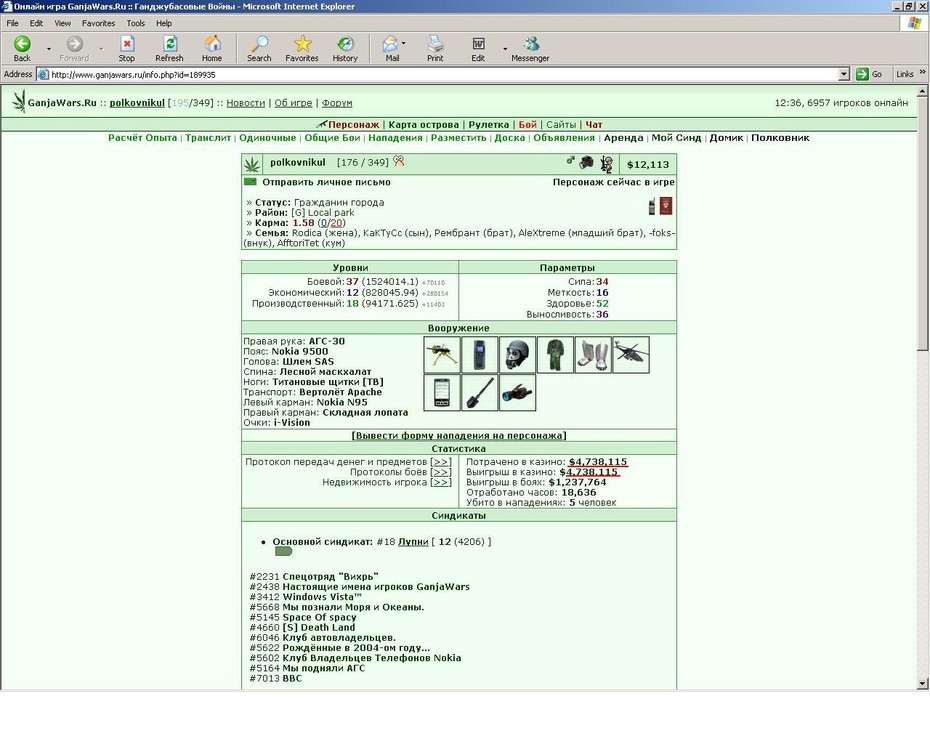Image resolution: width=930 pixels, height=744 pixels.
Task: Click the forest camouflage suit icon
Action: 555,355
